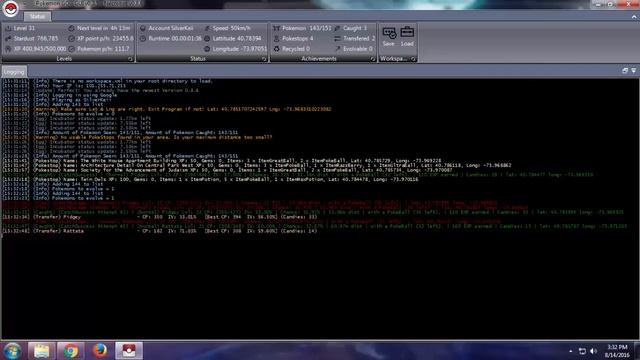Image resolution: width=640 pixels, height=360 pixels.
Task: Click the Transfered arrows icon
Action: (x=337, y=38)
